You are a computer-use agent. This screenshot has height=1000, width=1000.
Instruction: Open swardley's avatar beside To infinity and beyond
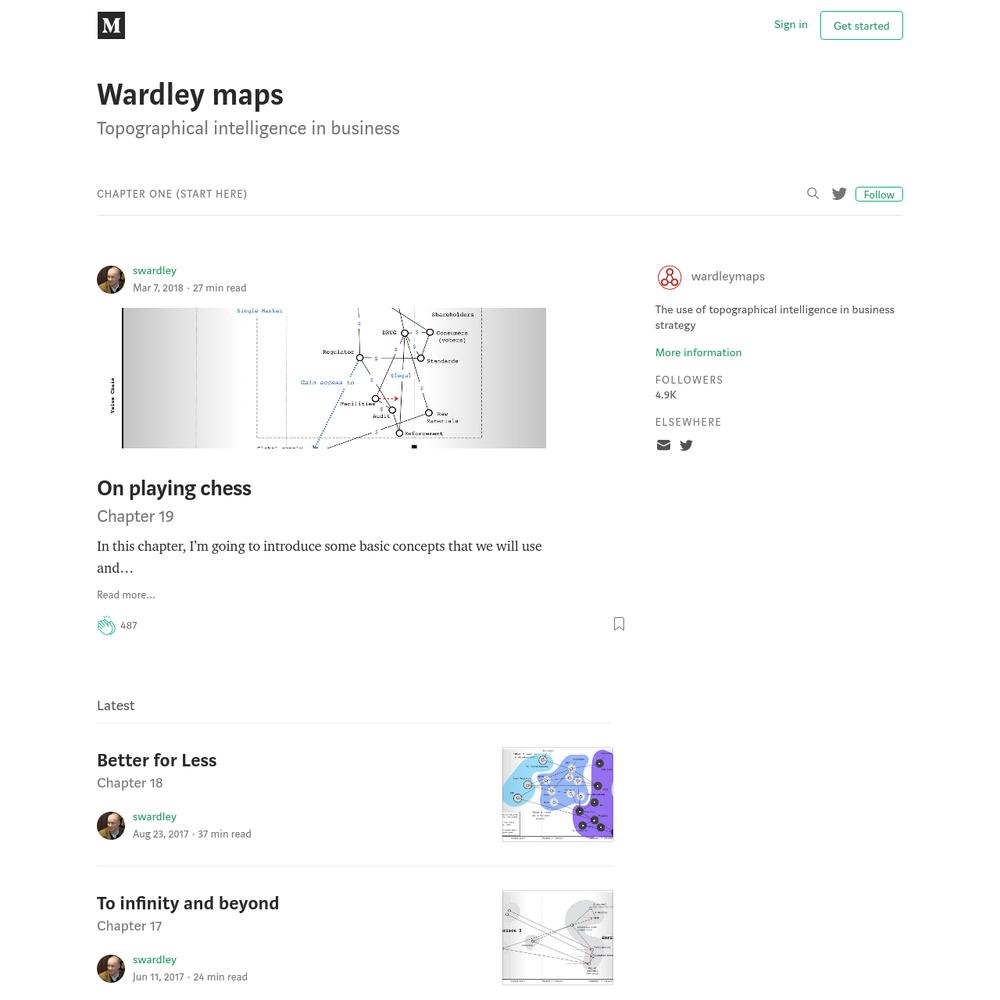tap(111, 968)
